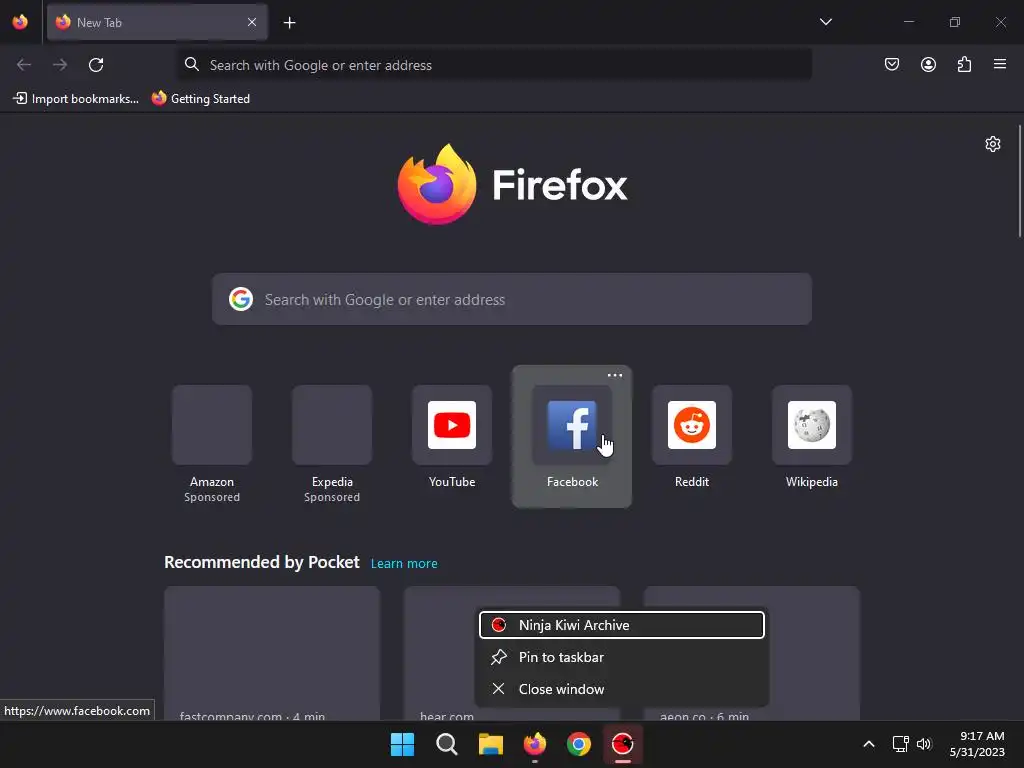Open File Explorer from the taskbar

tap(490, 744)
